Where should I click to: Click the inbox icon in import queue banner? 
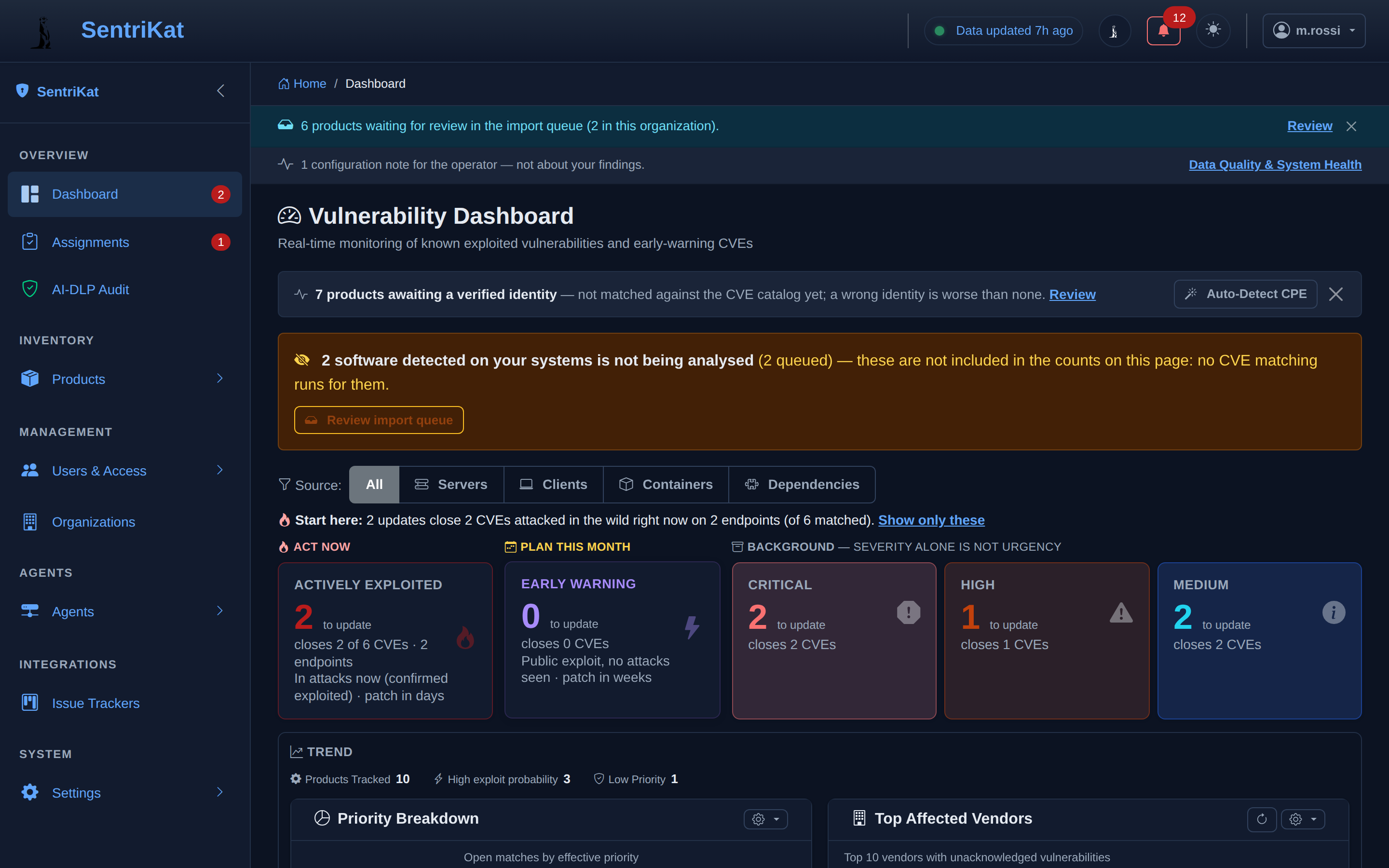pyautogui.click(x=285, y=125)
